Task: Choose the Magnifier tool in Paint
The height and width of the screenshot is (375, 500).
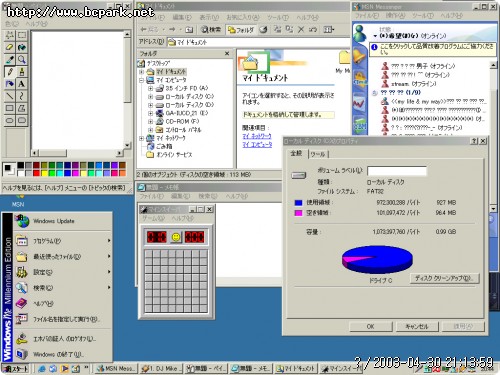Action: [22, 59]
